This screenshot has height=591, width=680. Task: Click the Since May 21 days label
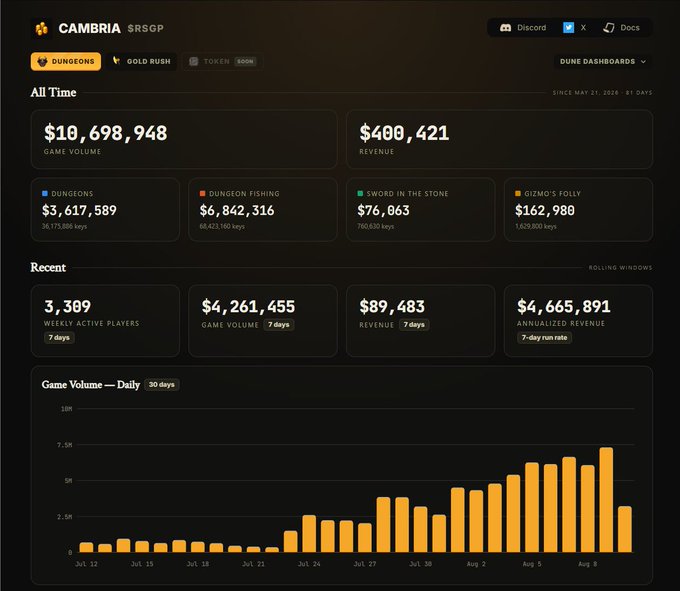tap(602, 92)
